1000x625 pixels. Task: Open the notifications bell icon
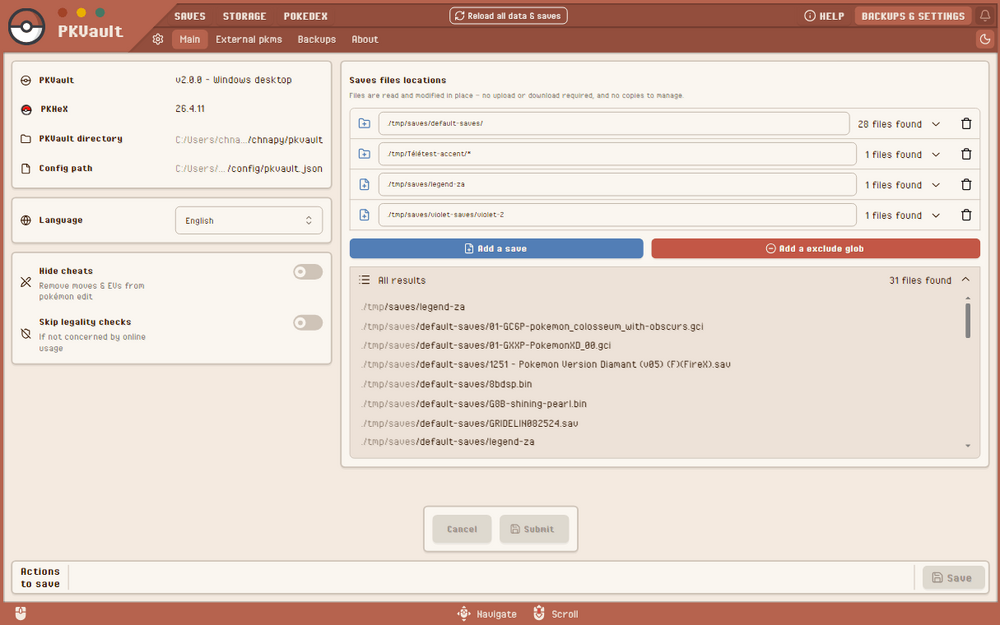coord(985,16)
